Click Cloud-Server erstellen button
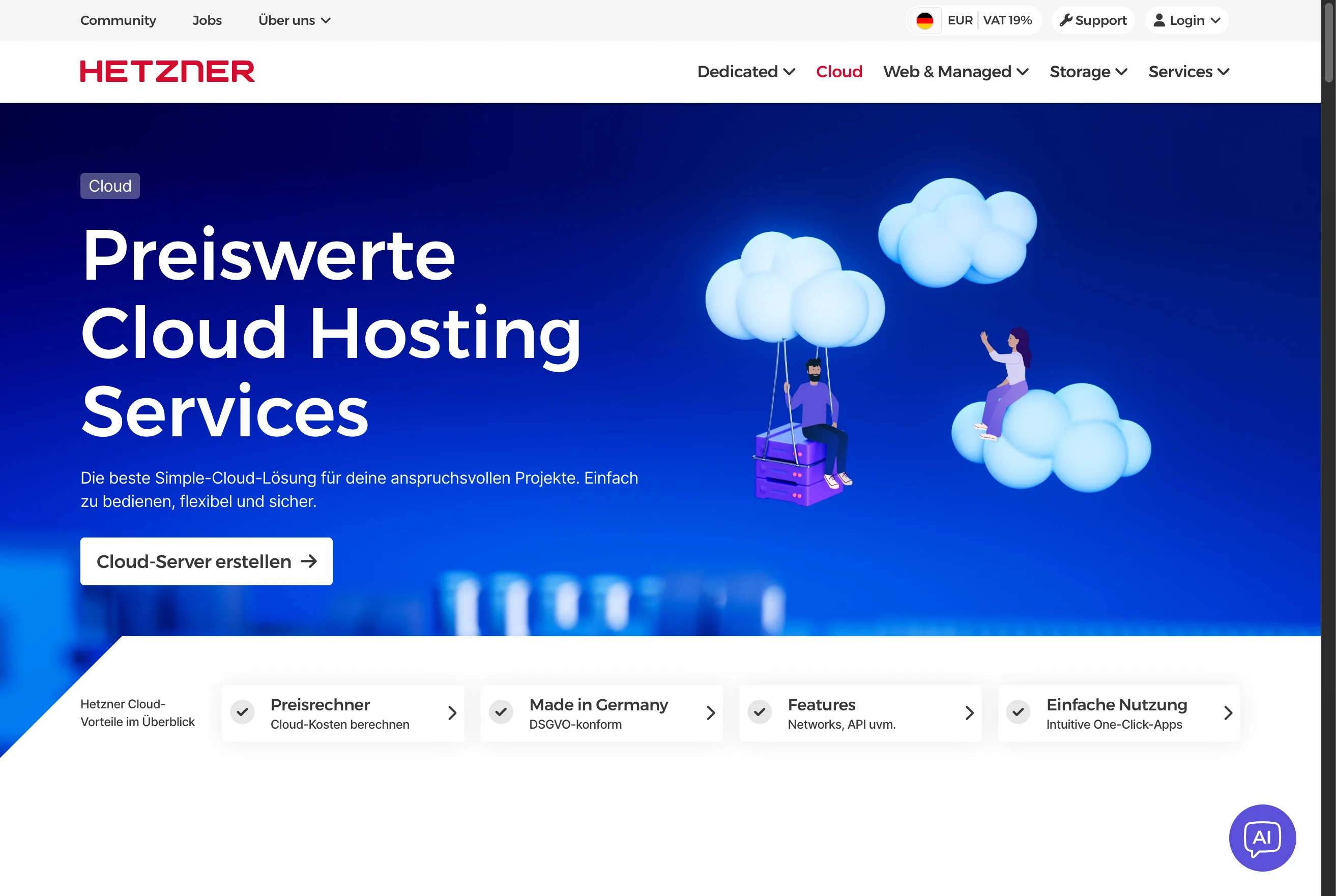Image resolution: width=1336 pixels, height=896 pixels. [207, 561]
